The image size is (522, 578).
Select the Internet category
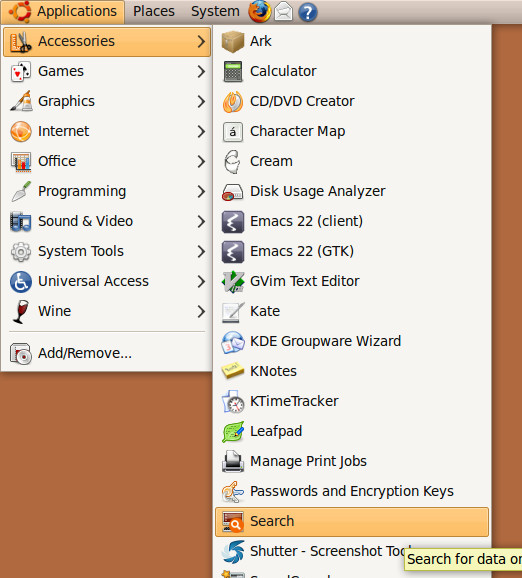coord(107,132)
